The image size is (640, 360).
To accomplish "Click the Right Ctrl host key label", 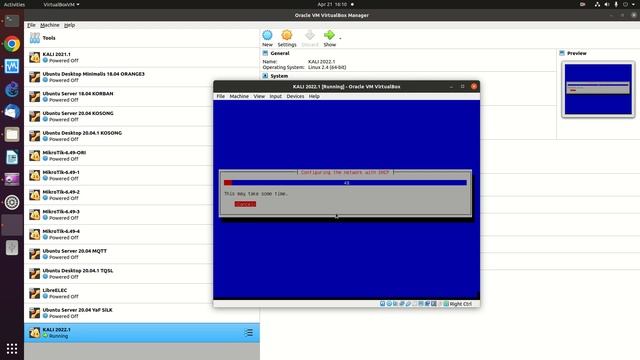I will pos(460,304).
